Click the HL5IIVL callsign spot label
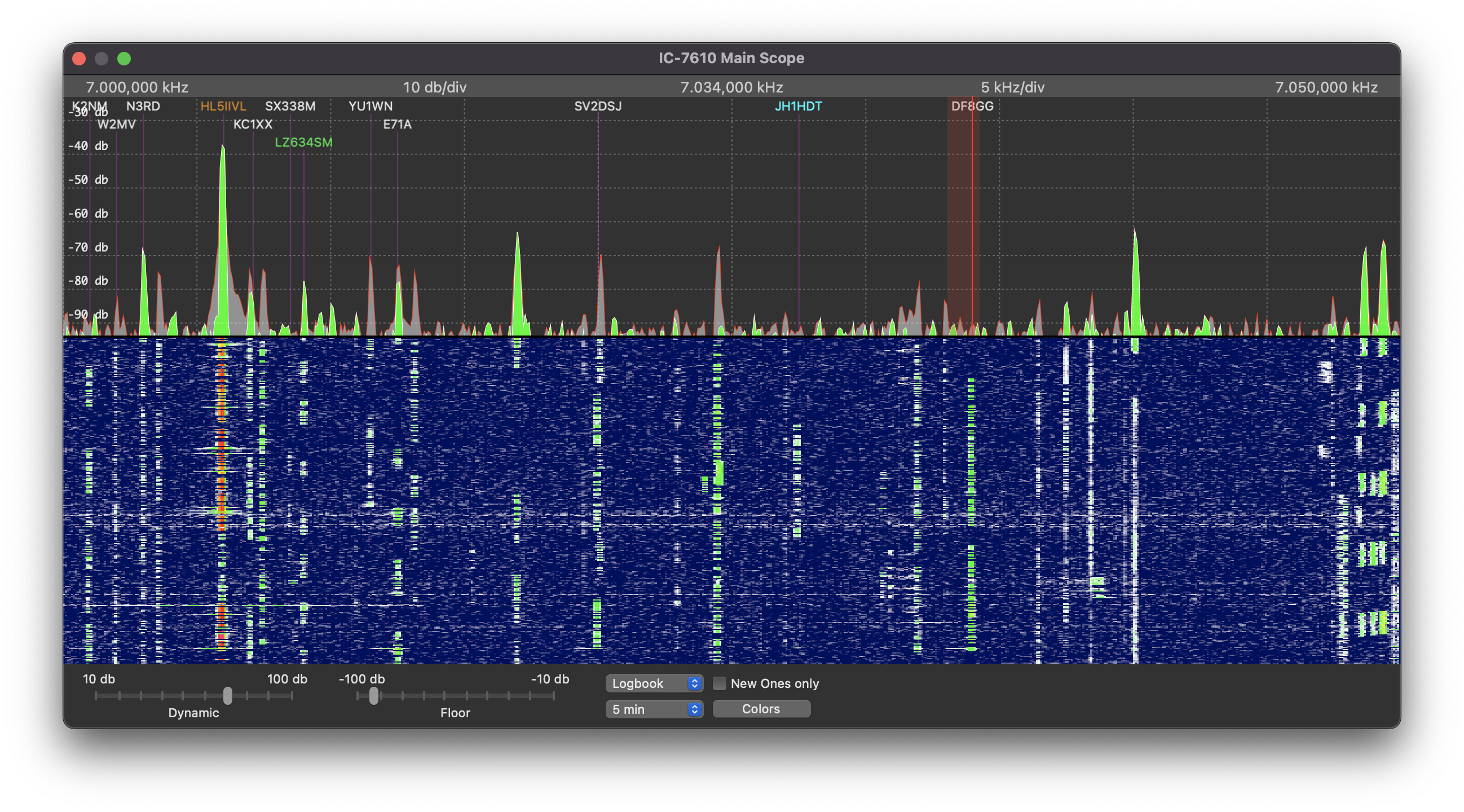The image size is (1464, 812). tap(223, 106)
